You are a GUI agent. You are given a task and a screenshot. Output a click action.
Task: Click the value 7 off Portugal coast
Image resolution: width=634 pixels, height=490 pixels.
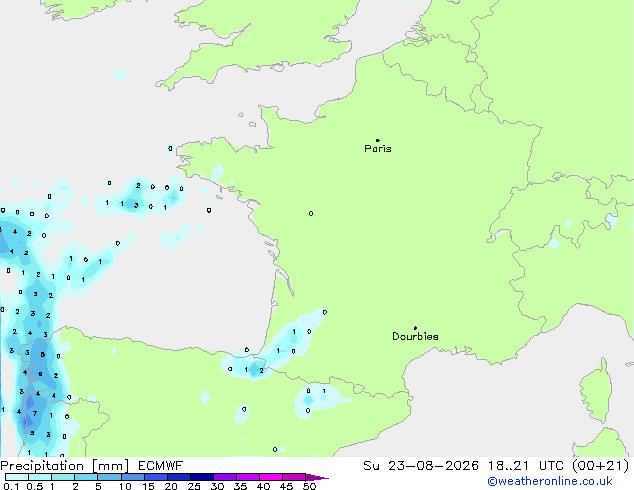[35, 413]
